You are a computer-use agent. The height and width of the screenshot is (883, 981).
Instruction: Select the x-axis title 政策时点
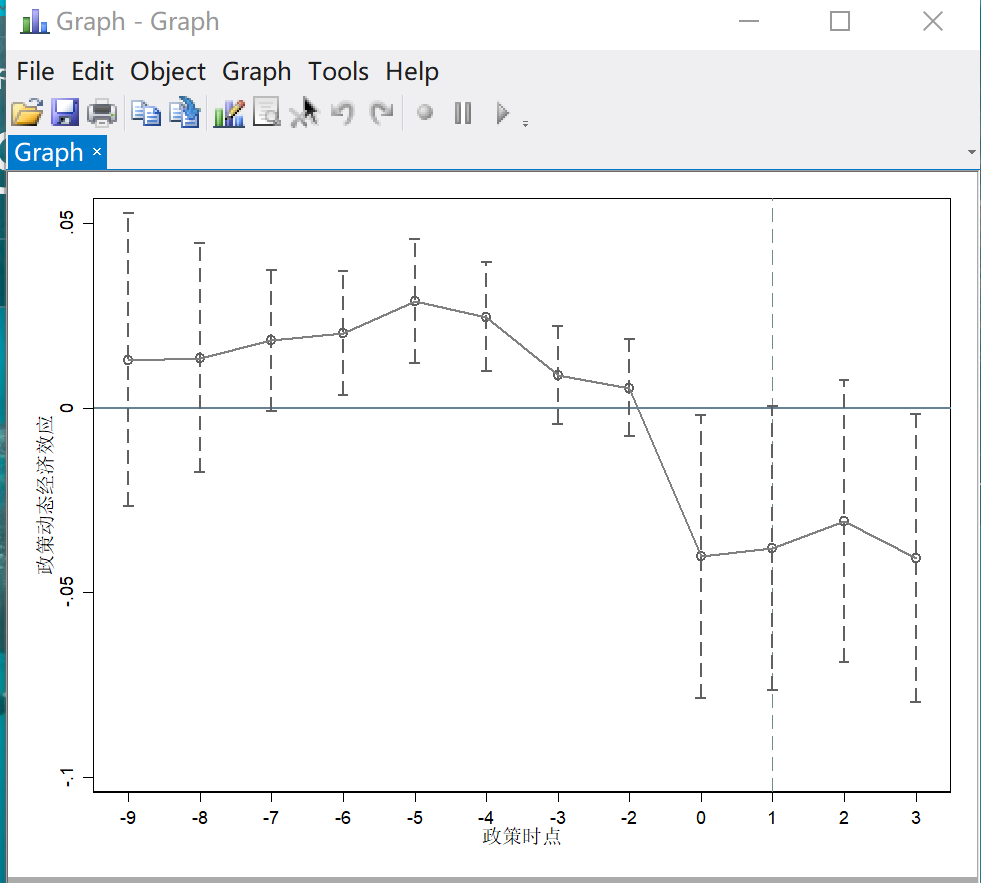coord(521,836)
